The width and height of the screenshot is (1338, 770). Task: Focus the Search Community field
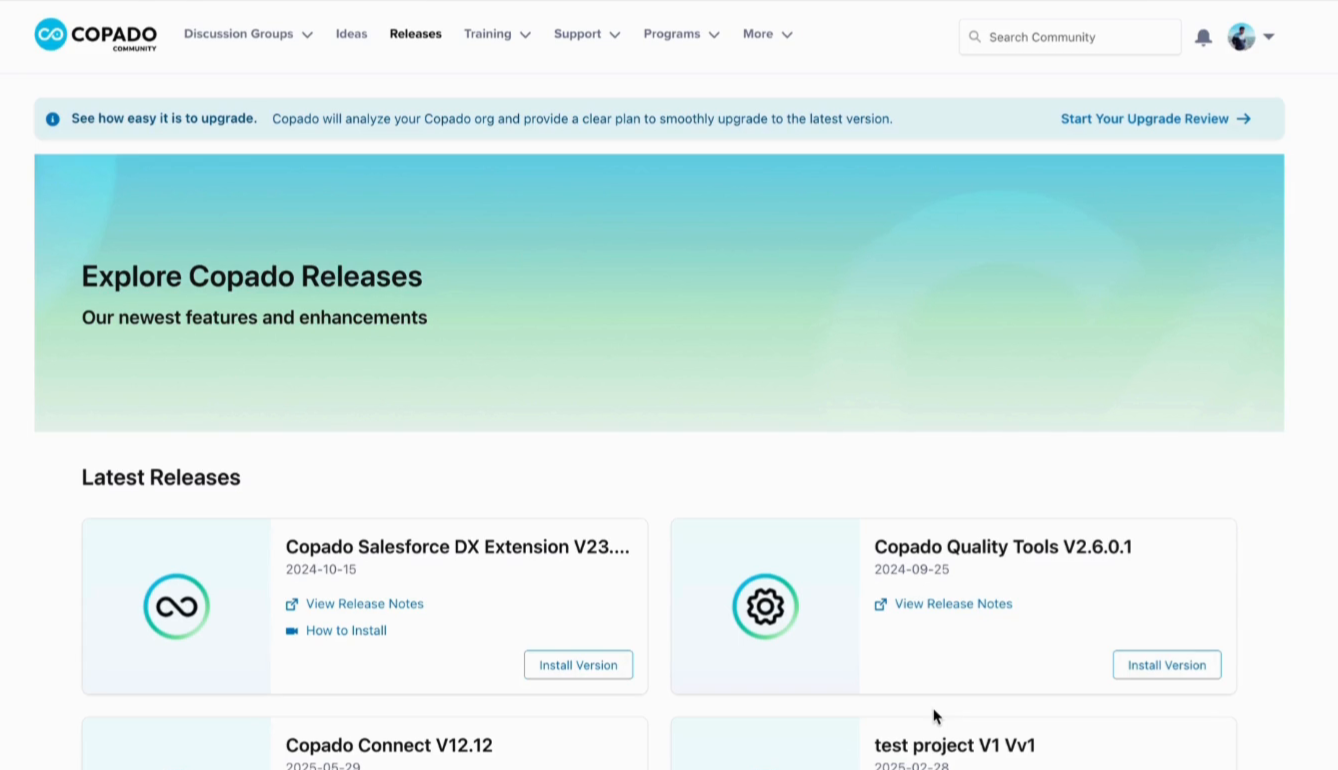[x=1070, y=37]
